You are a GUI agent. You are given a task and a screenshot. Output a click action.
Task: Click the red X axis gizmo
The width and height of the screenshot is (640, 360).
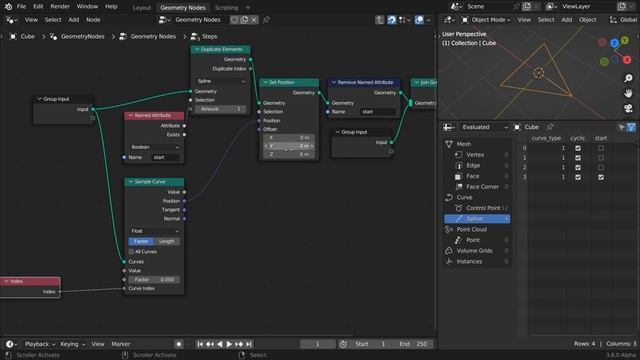(627, 60)
